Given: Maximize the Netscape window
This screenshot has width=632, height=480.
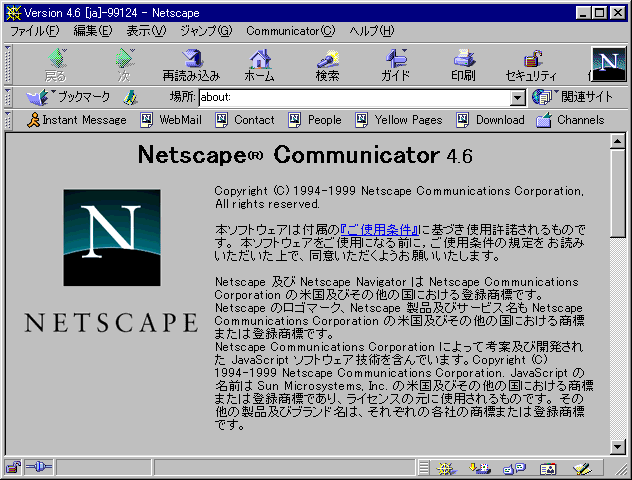Looking at the screenshot, I should [x=599, y=13].
